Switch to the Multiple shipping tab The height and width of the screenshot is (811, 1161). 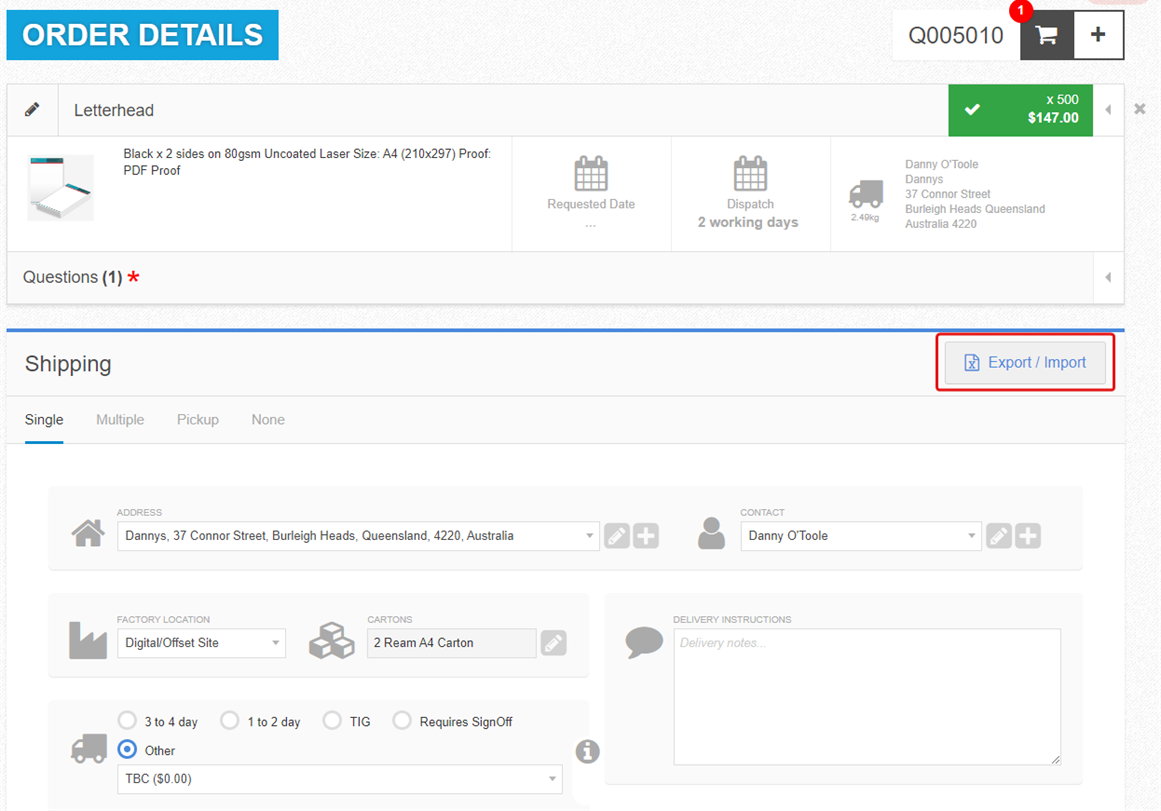click(120, 420)
